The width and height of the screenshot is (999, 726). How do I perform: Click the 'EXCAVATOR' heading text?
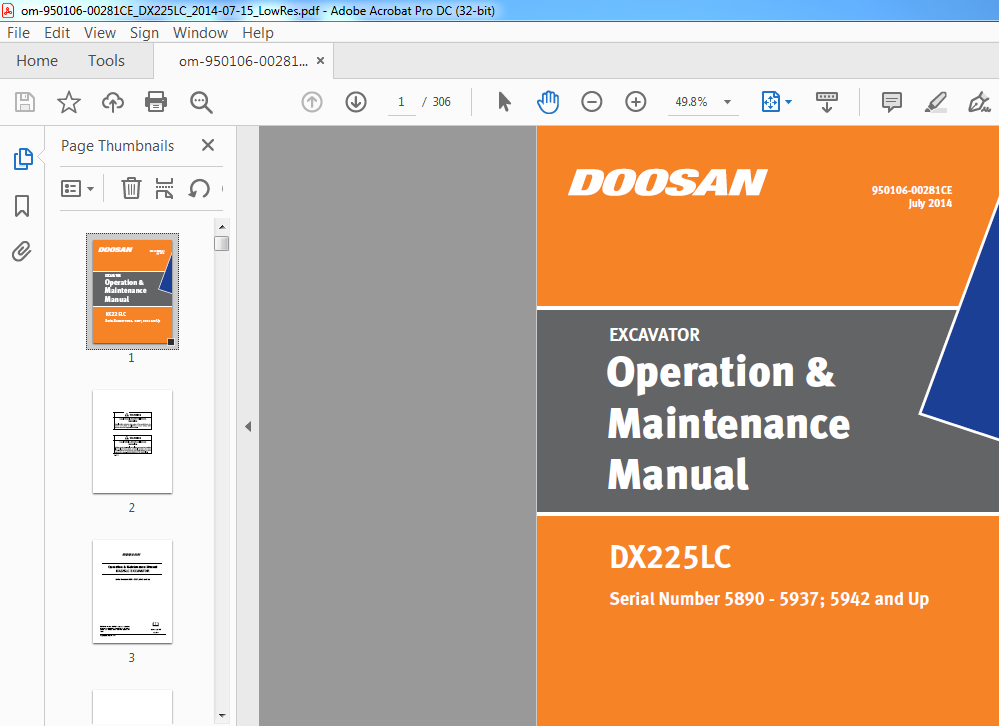coord(654,334)
